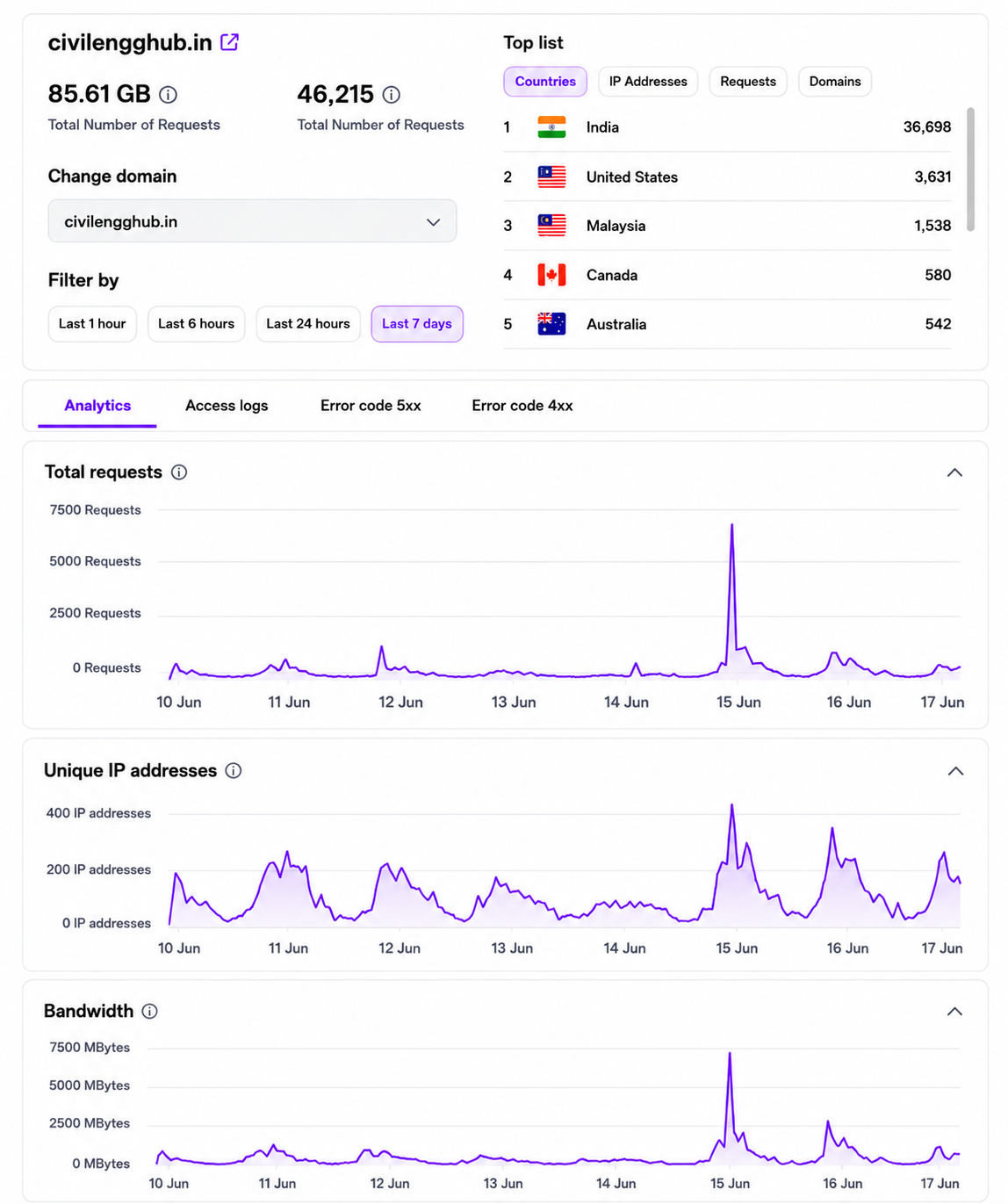
Task: Click the 46,215 value
Action: (335, 94)
